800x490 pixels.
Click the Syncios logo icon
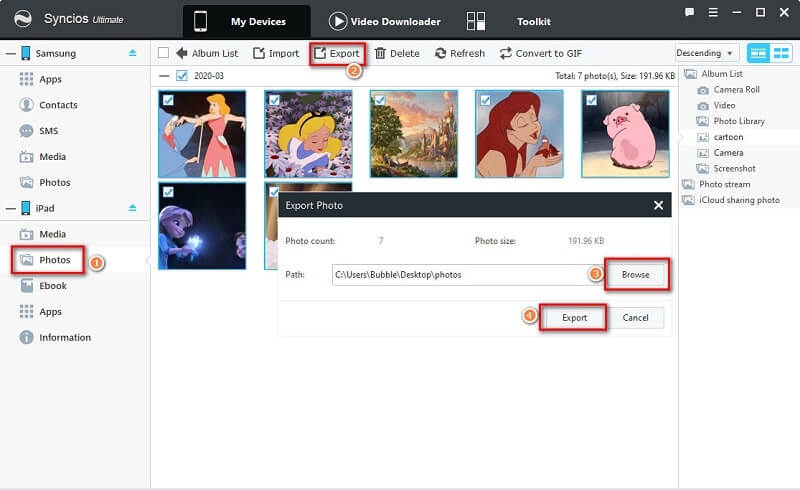coord(23,19)
